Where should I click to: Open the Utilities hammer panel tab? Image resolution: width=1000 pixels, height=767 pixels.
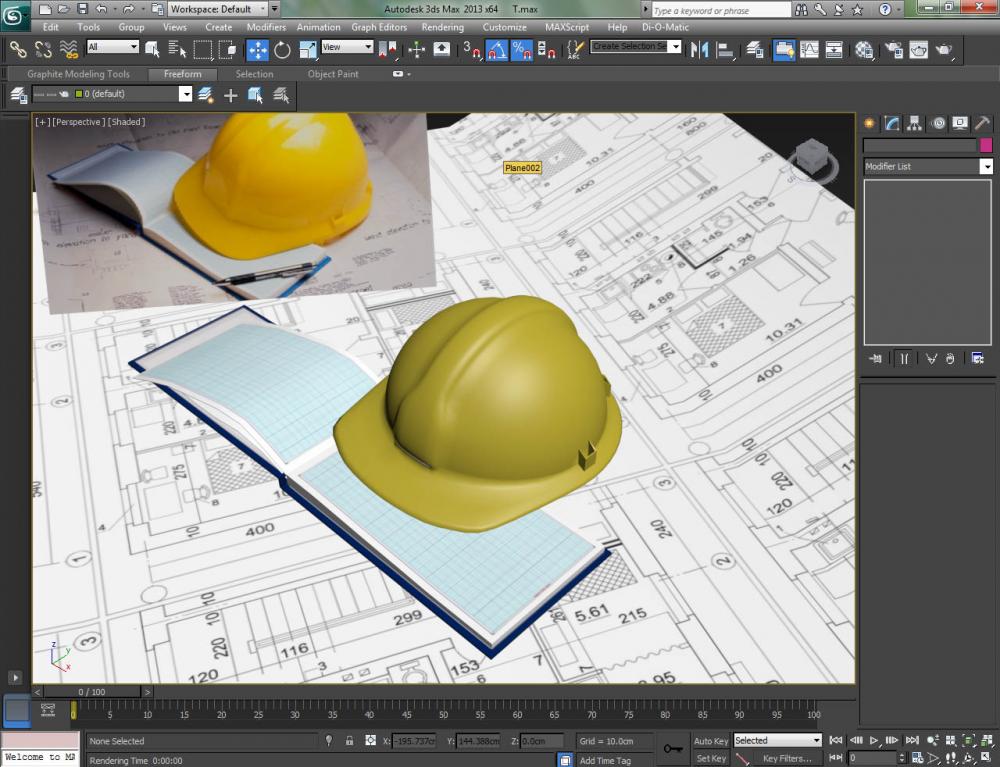click(982, 123)
